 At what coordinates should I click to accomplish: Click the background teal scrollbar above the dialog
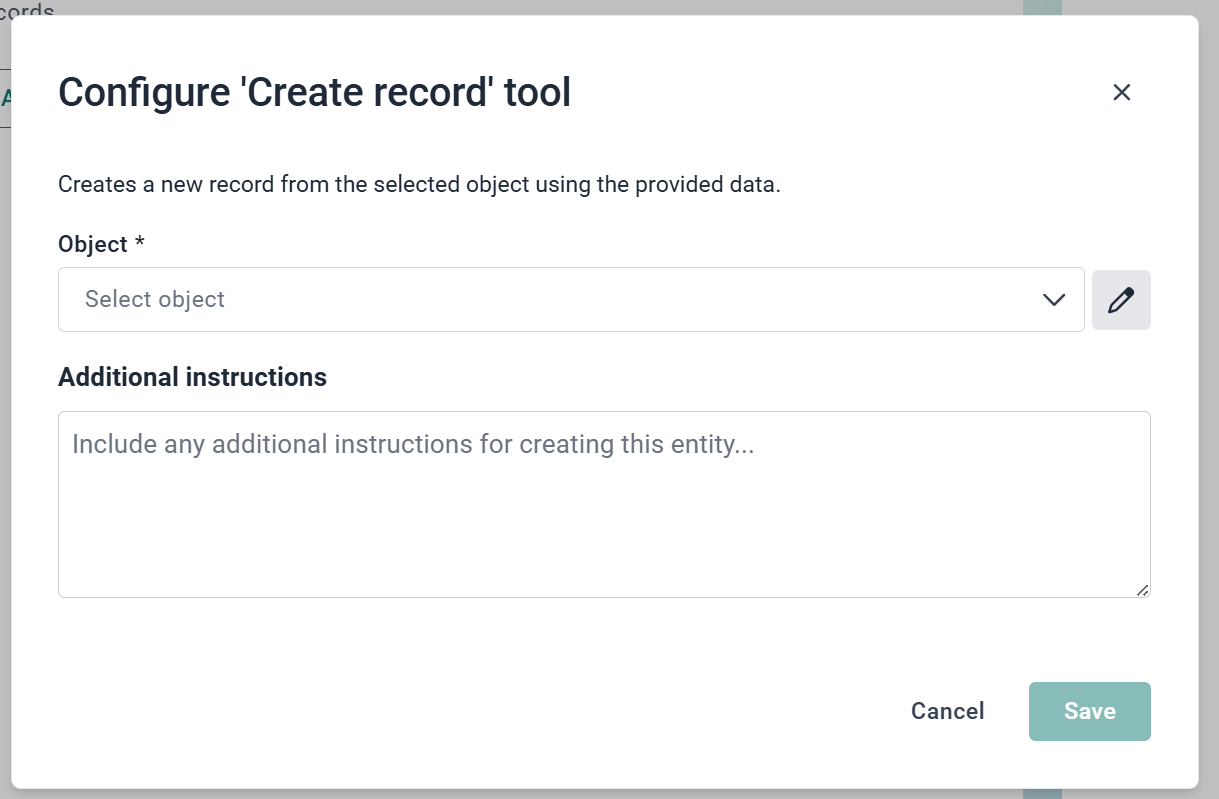pyautogui.click(x=1041, y=7)
